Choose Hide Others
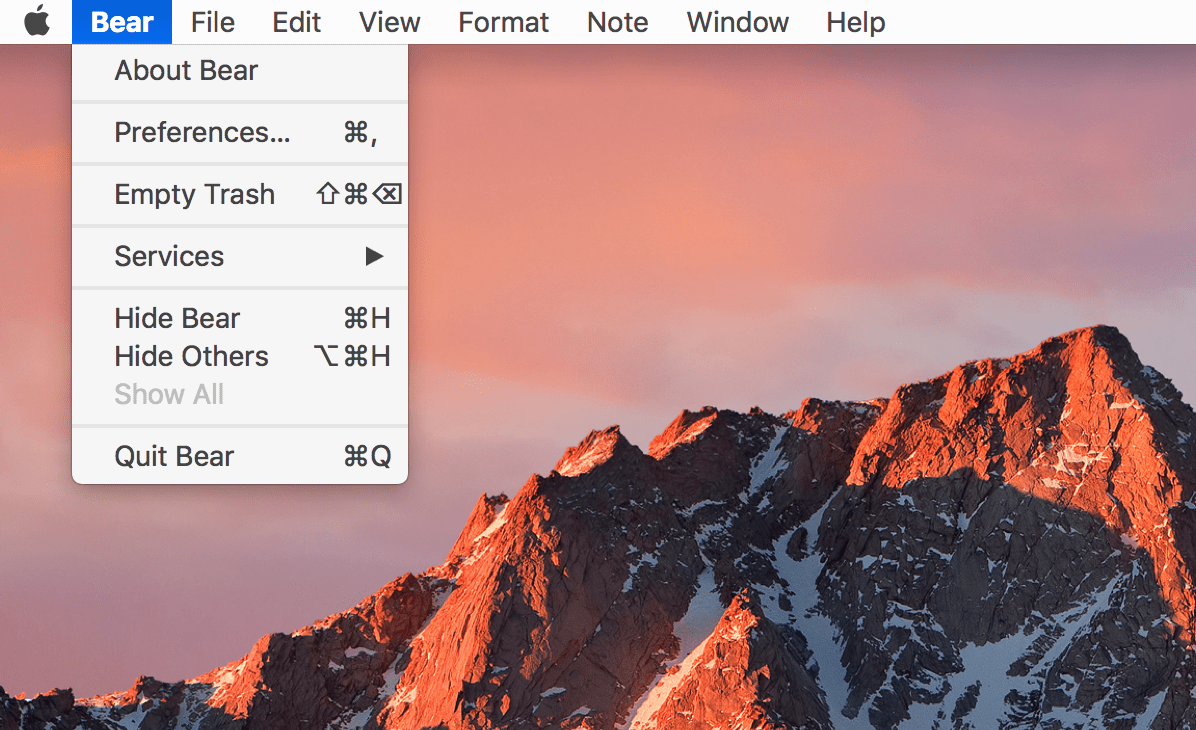 pos(191,357)
